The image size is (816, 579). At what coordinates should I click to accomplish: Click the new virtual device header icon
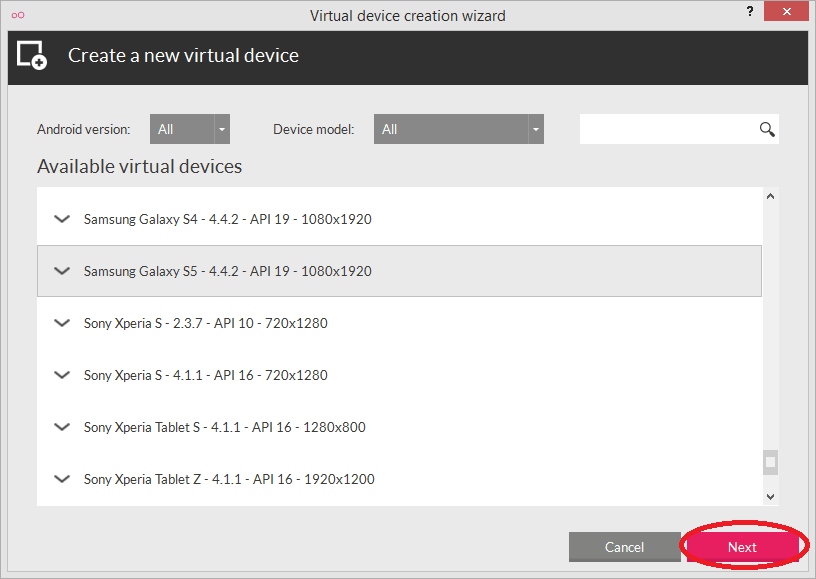coord(32,55)
